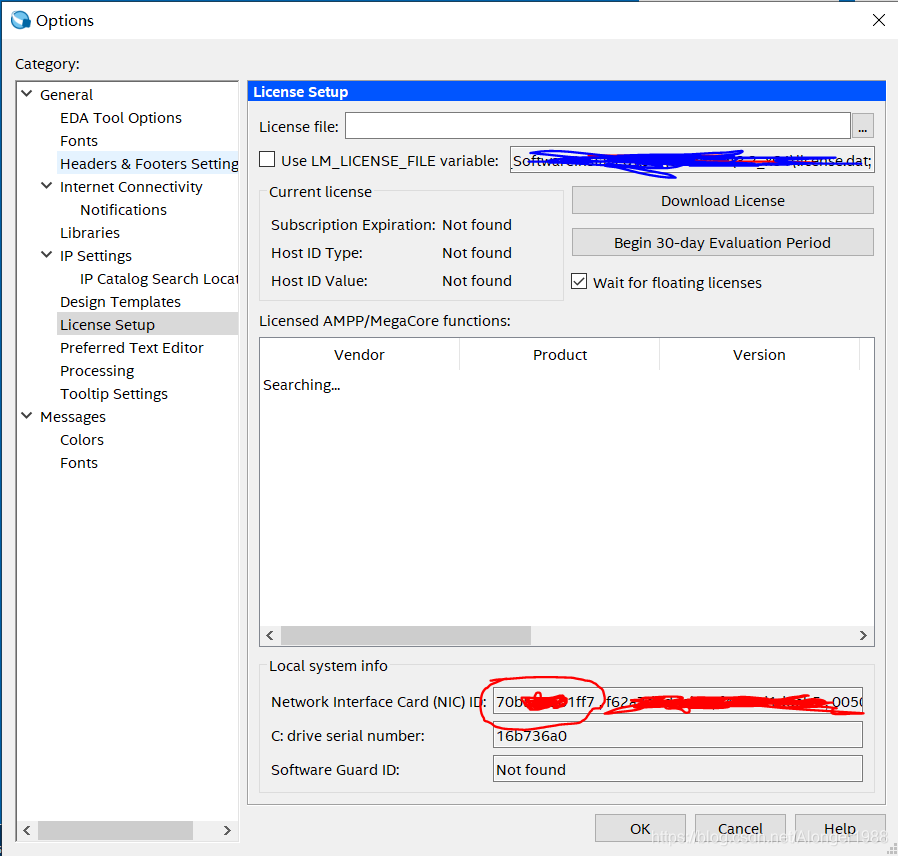Open Help for this dialog
Viewport: 898px width, 856px height.
click(x=840, y=828)
